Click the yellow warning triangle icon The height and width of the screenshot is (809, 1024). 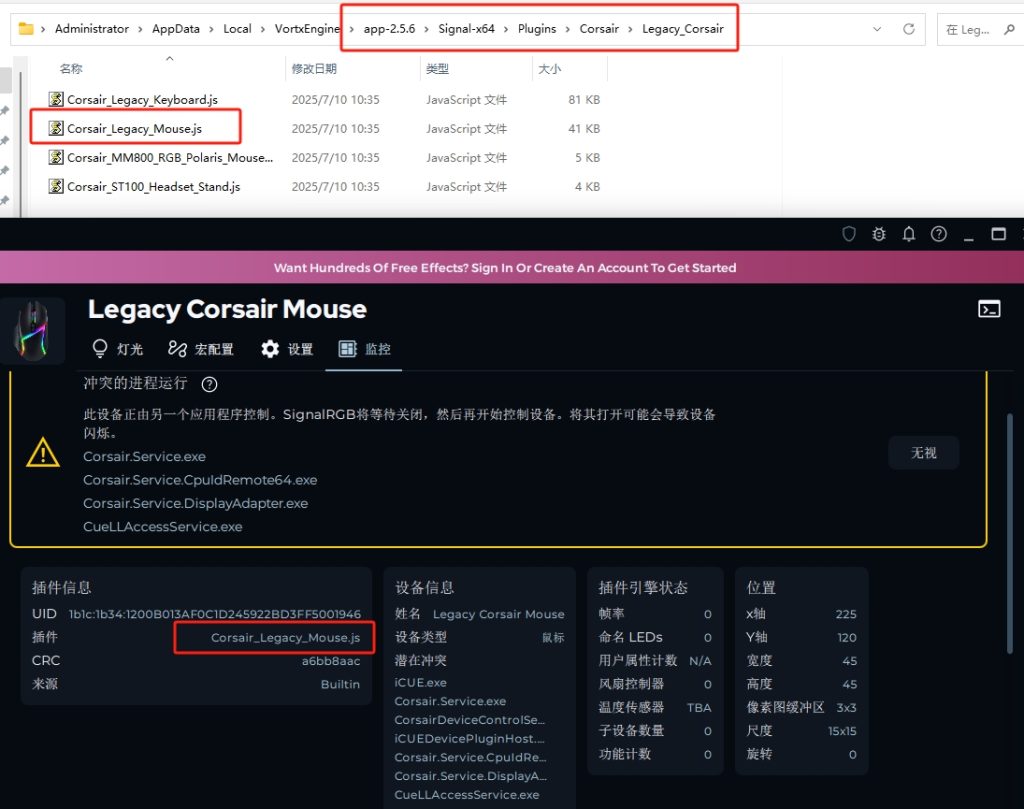(42, 452)
